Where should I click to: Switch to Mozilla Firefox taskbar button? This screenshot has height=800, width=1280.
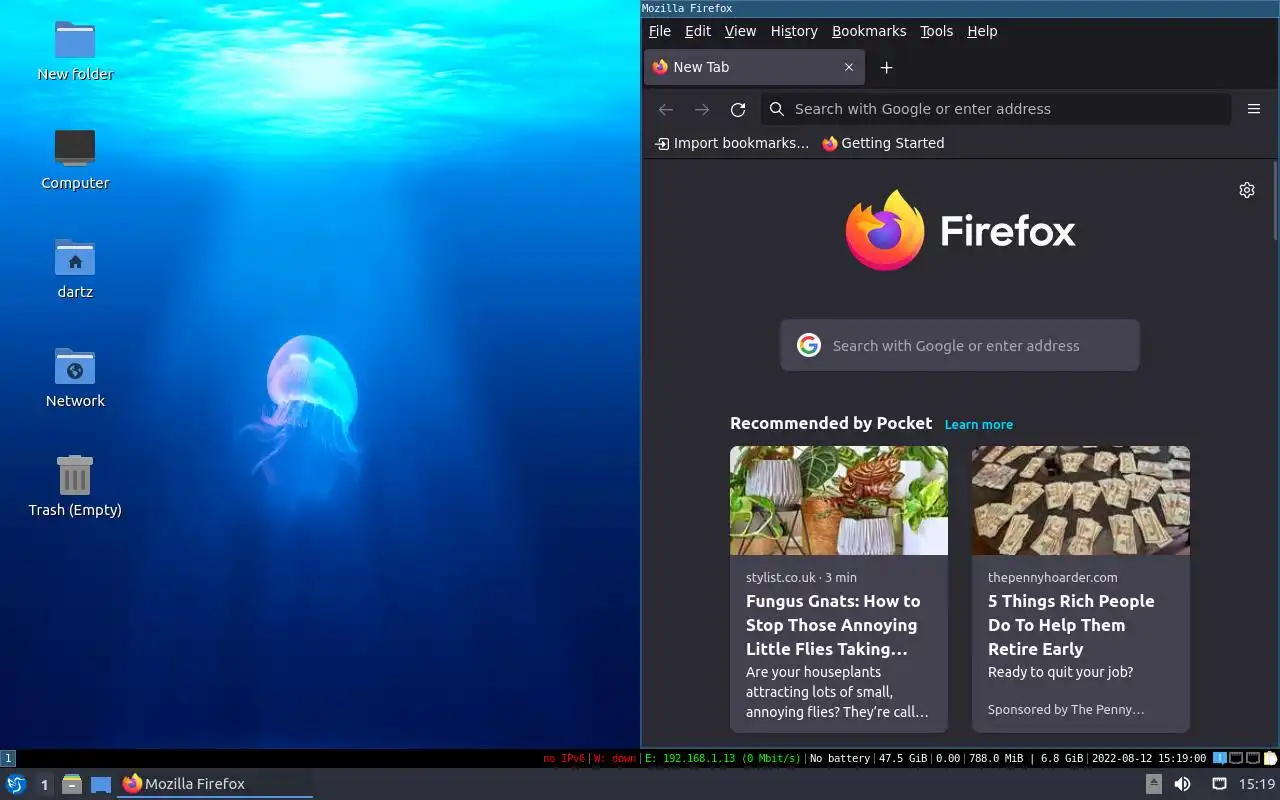click(217, 784)
